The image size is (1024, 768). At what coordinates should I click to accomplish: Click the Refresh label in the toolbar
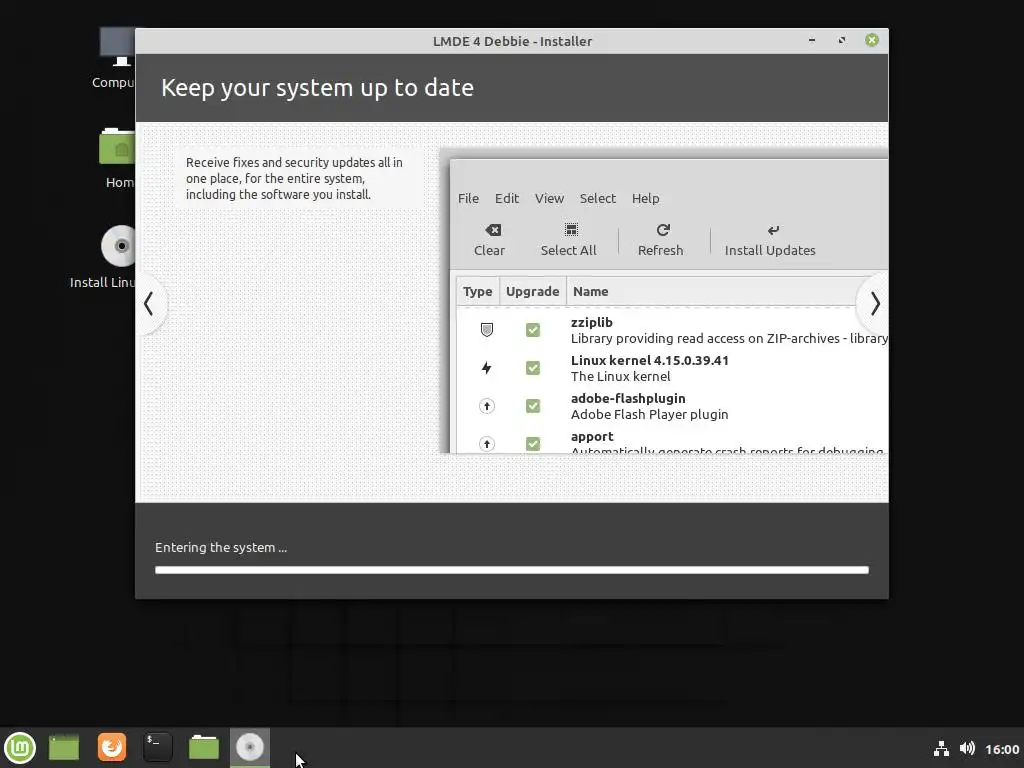pos(660,250)
